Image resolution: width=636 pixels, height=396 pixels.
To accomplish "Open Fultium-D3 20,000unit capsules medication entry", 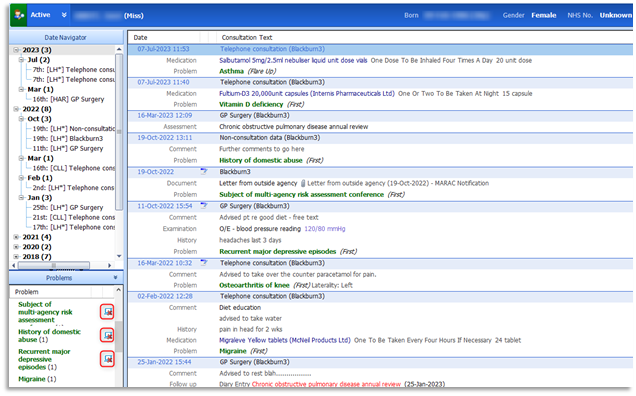I will (x=307, y=94).
